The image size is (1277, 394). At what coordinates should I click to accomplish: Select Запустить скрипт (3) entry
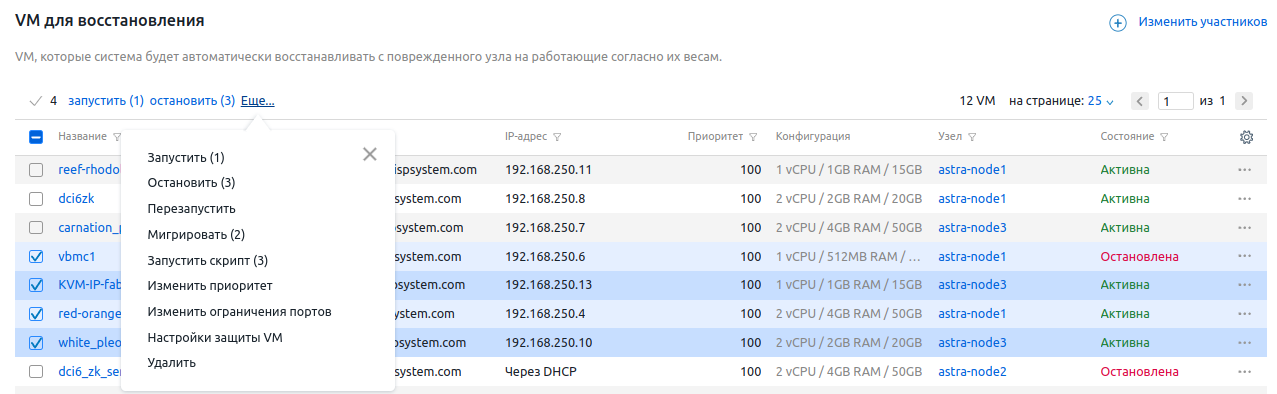pos(208,261)
